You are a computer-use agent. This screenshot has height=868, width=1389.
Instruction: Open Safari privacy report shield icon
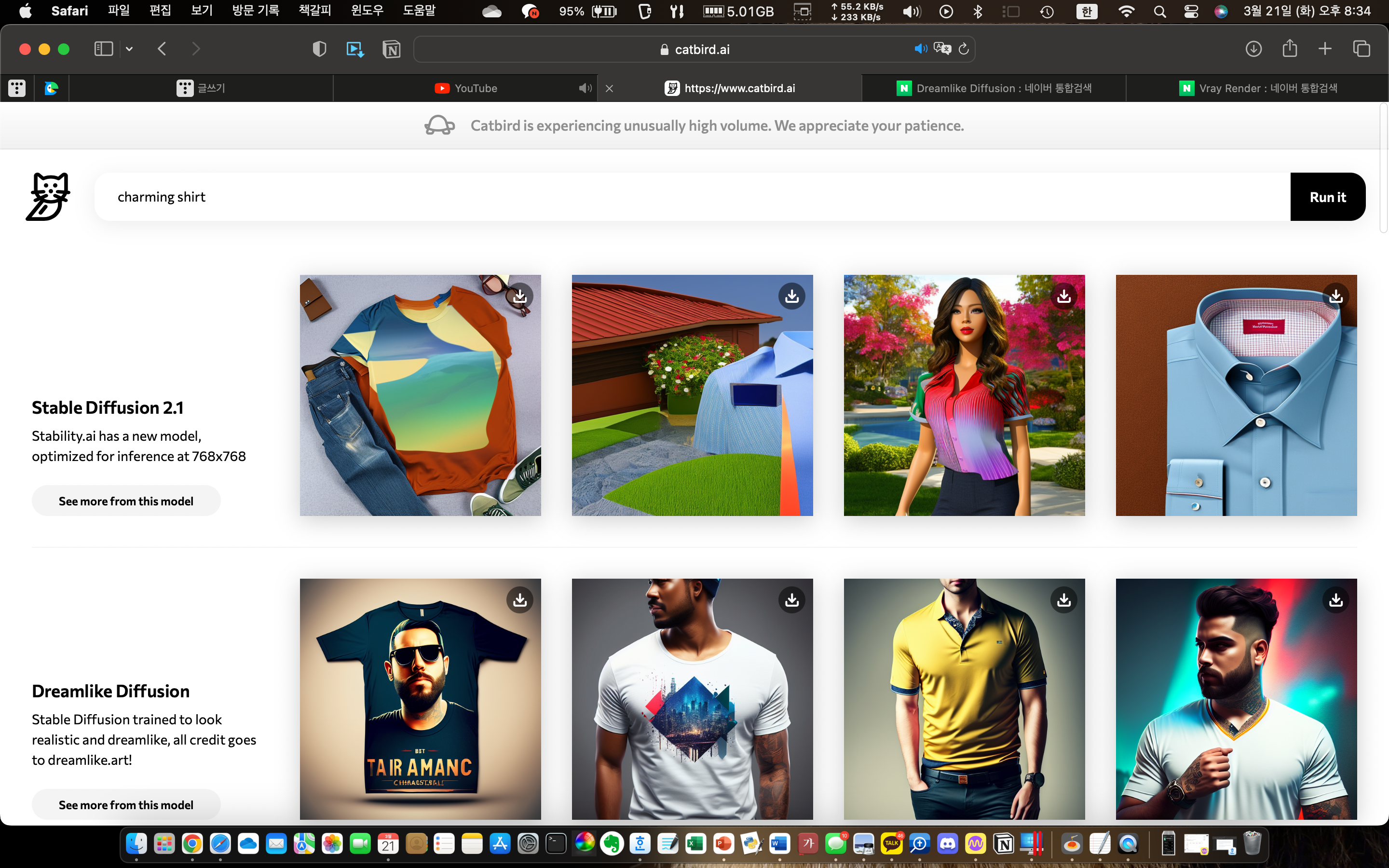point(319,49)
